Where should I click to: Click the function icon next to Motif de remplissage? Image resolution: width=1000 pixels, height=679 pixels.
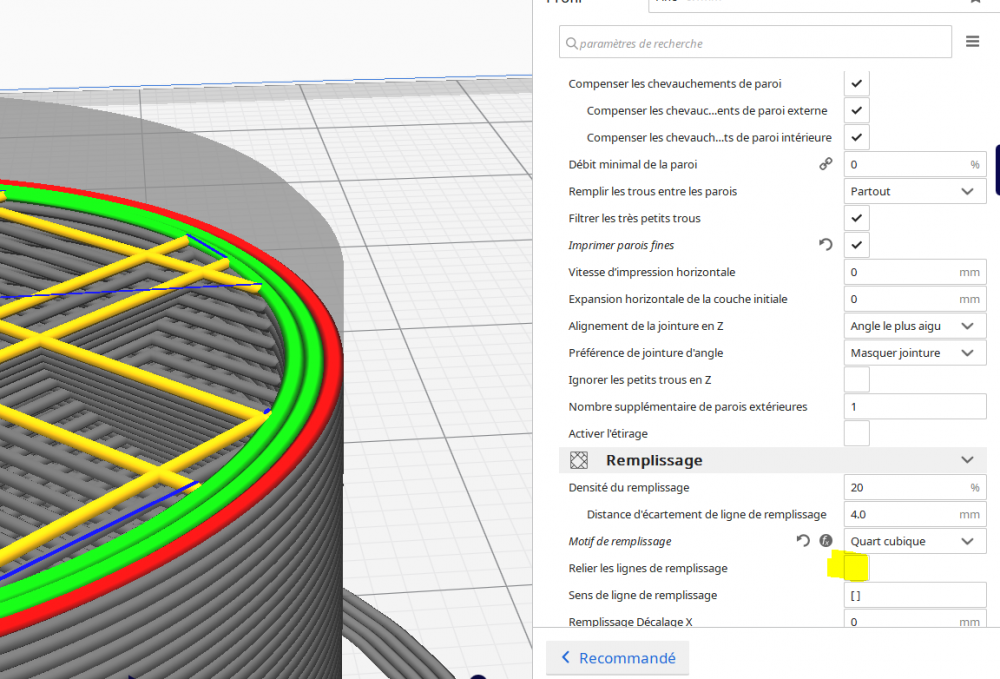point(826,541)
